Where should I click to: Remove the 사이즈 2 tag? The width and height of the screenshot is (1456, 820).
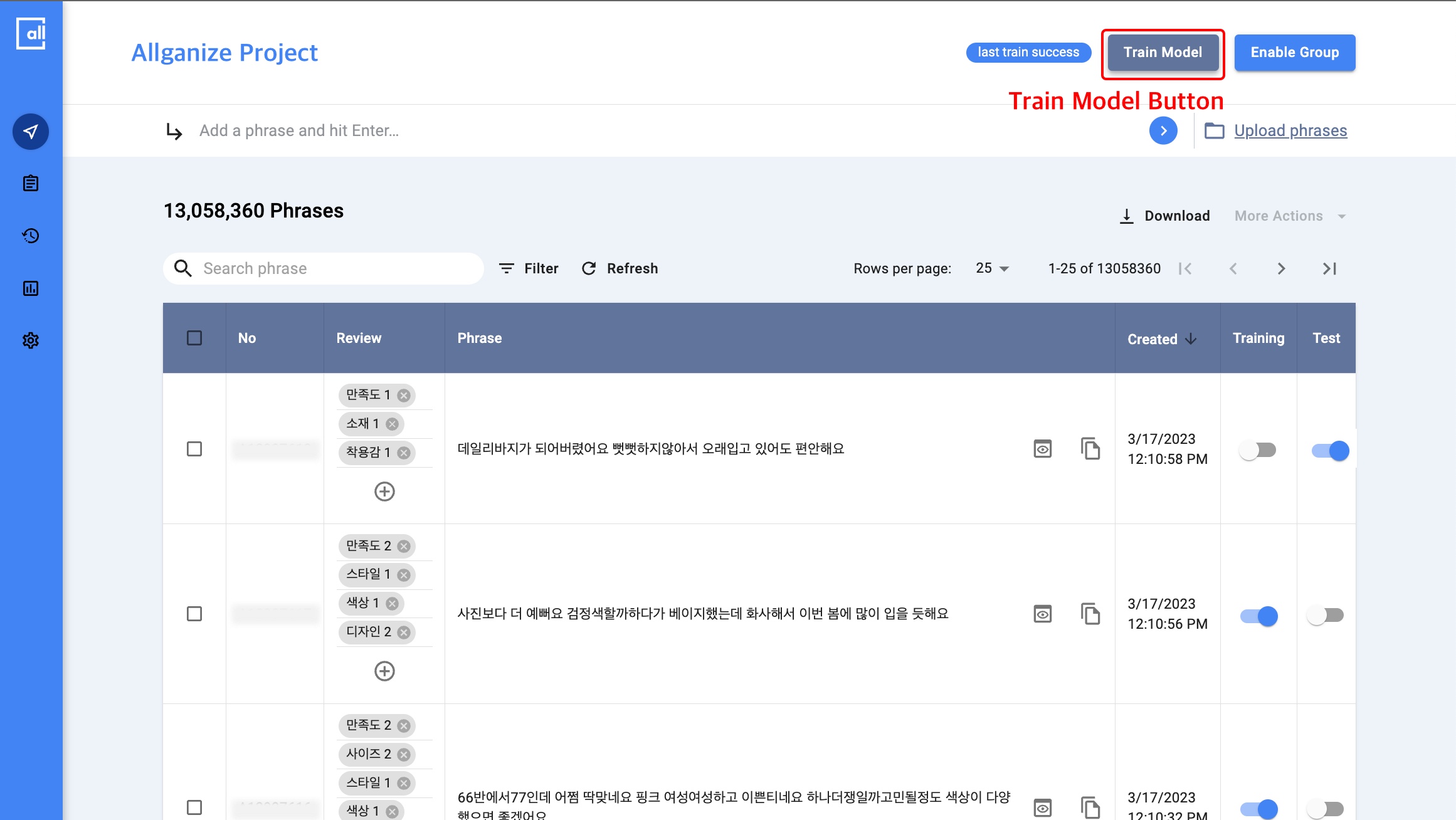tap(404, 755)
